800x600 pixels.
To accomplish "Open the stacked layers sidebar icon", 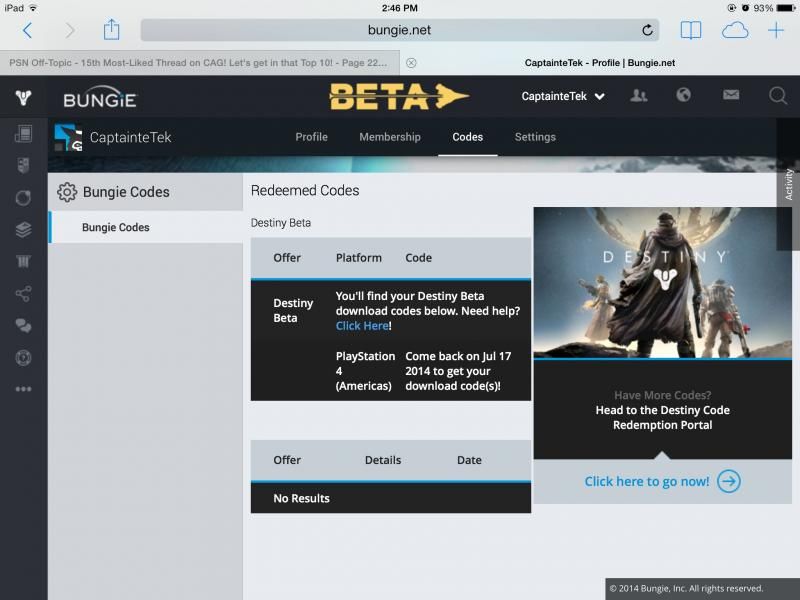I will coord(23,230).
